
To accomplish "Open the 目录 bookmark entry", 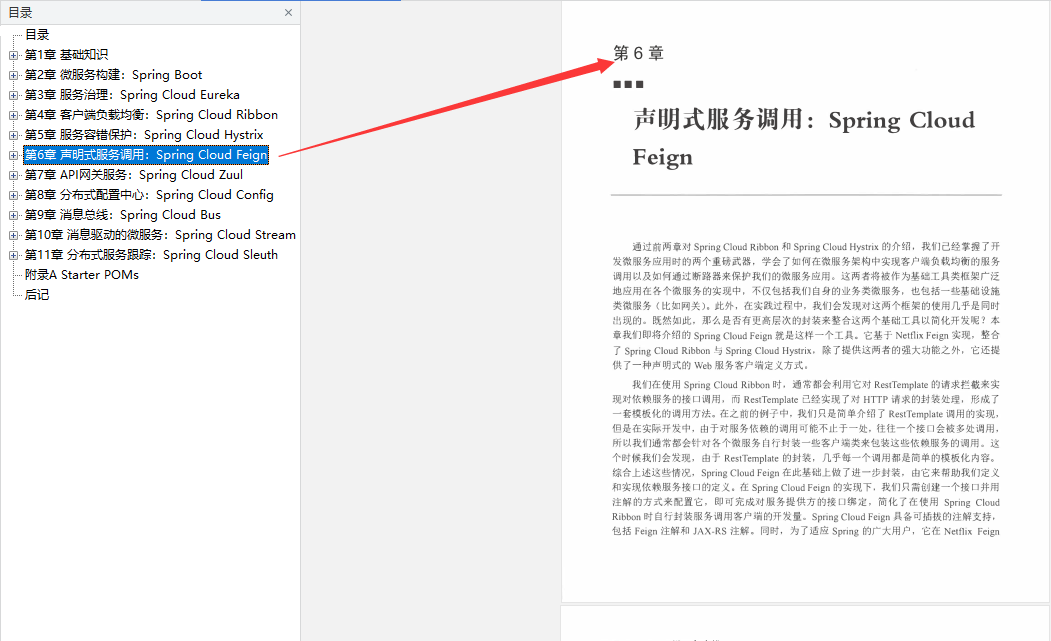I will pyautogui.click(x=37, y=35).
